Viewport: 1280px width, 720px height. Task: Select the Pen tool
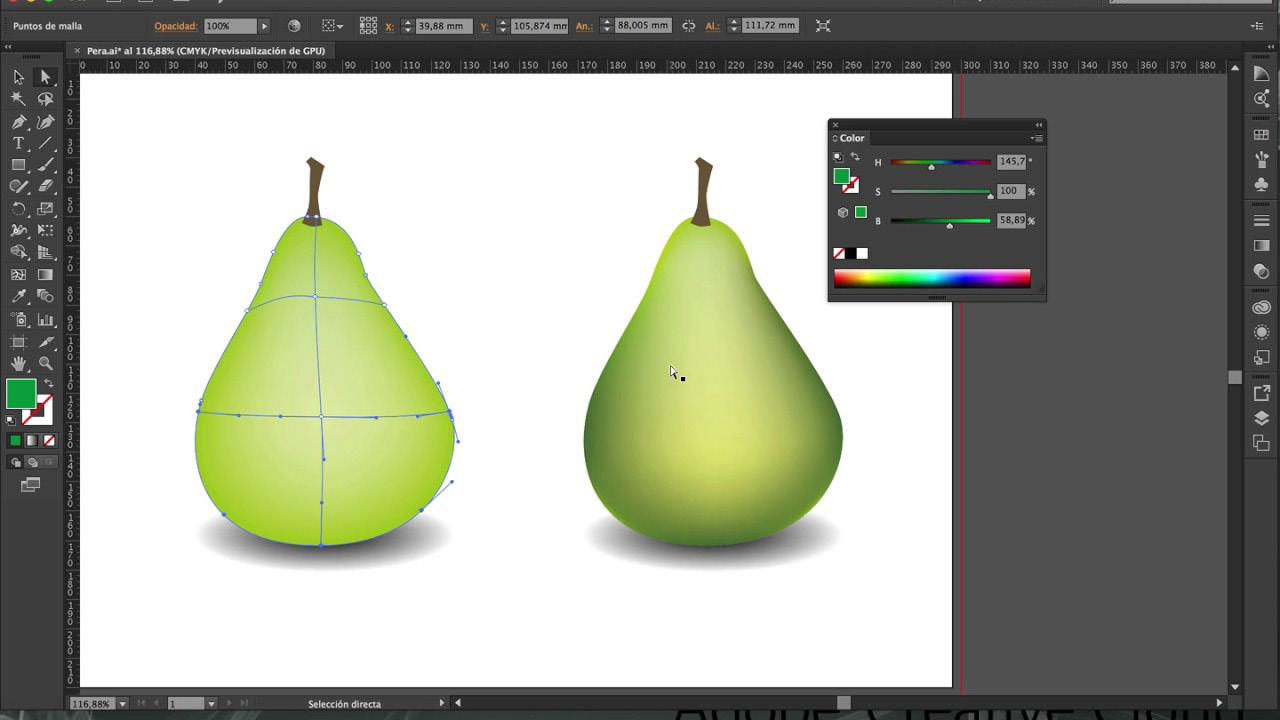pyautogui.click(x=18, y=121)
